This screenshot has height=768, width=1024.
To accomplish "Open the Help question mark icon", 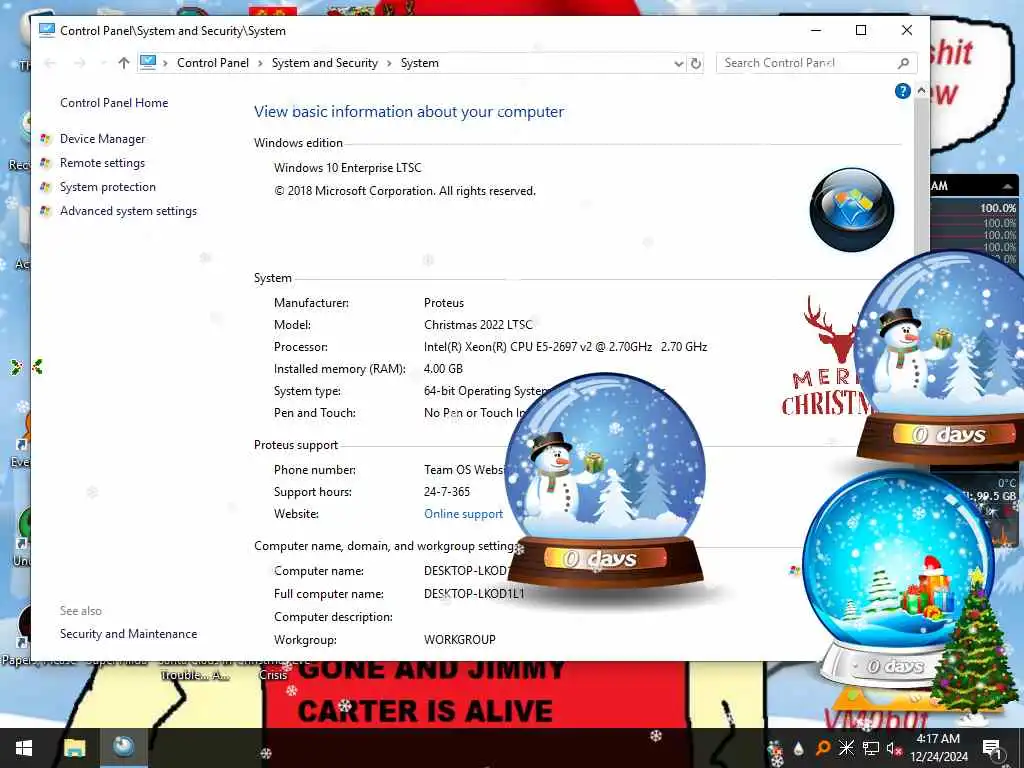I will pyautogui.click(x=903, y=91).
